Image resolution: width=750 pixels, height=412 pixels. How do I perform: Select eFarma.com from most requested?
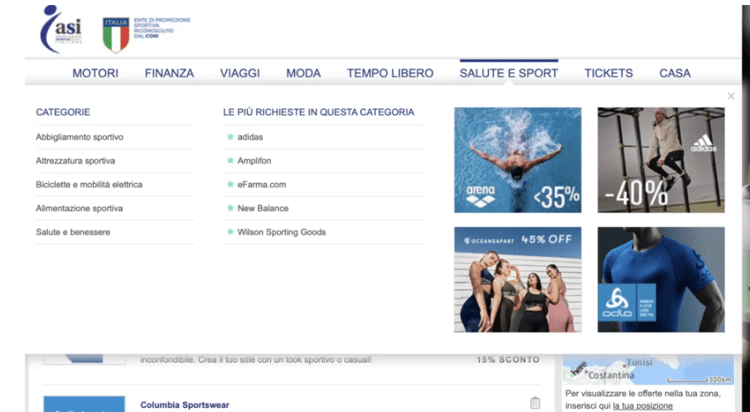[x=262, y=184]
